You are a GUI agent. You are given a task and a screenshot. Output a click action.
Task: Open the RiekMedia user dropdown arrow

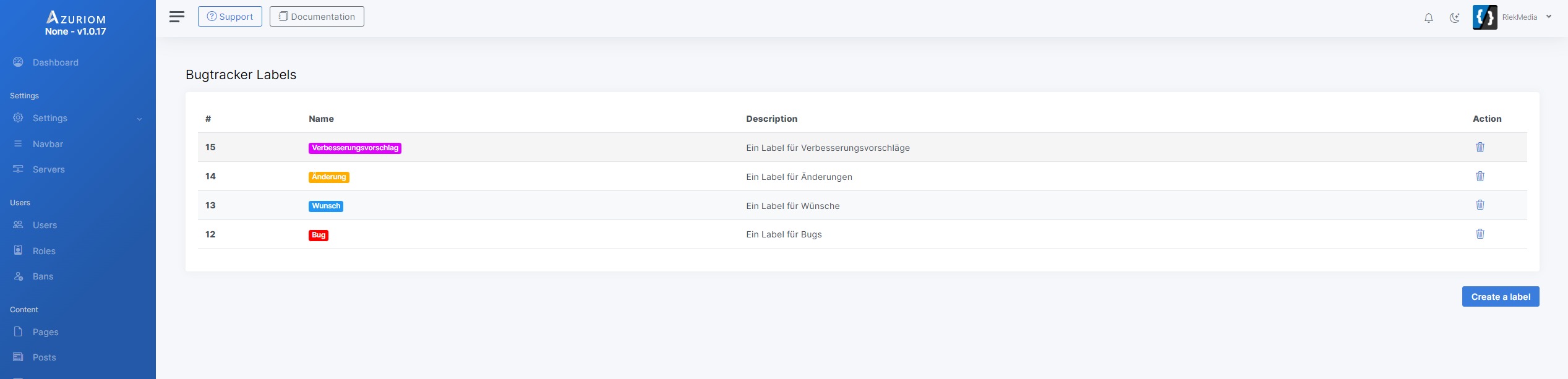tap(1549, 17)
